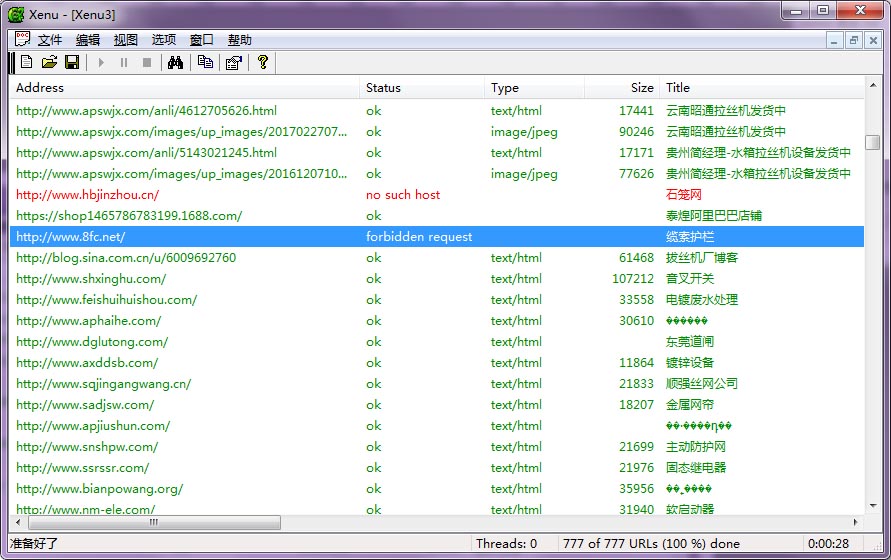Click the 'no such host' status cell

pyautogui.click(x=403, y=194)
